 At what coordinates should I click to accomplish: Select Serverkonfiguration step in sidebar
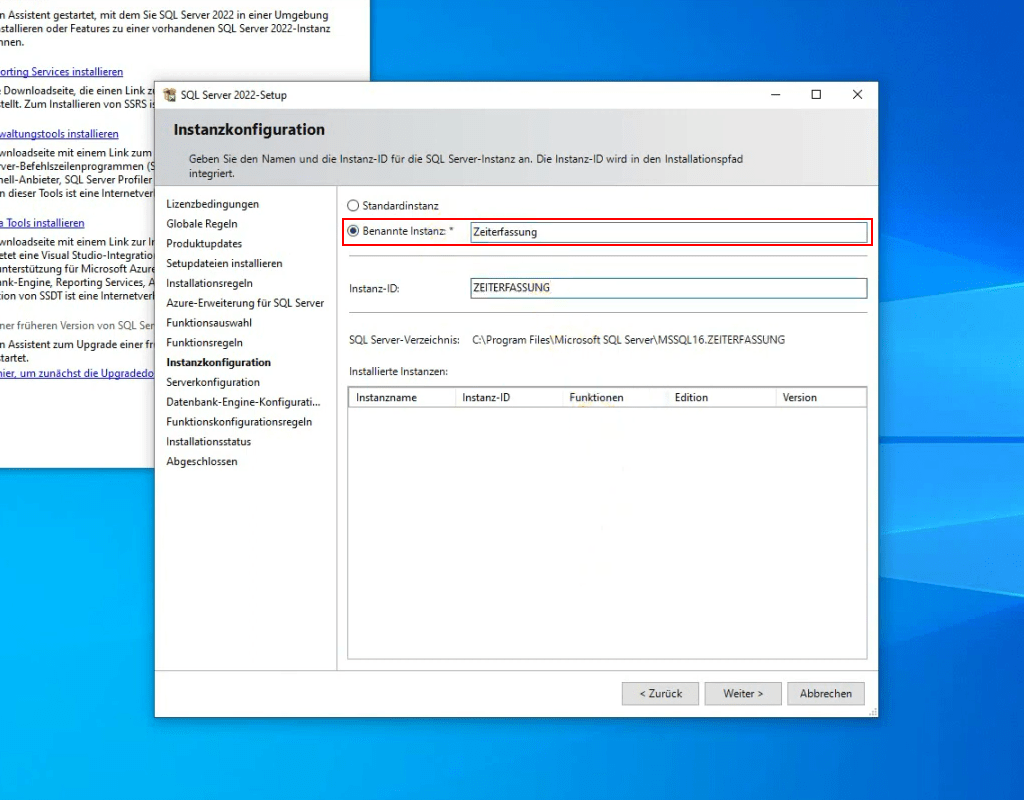coord(213,382)
